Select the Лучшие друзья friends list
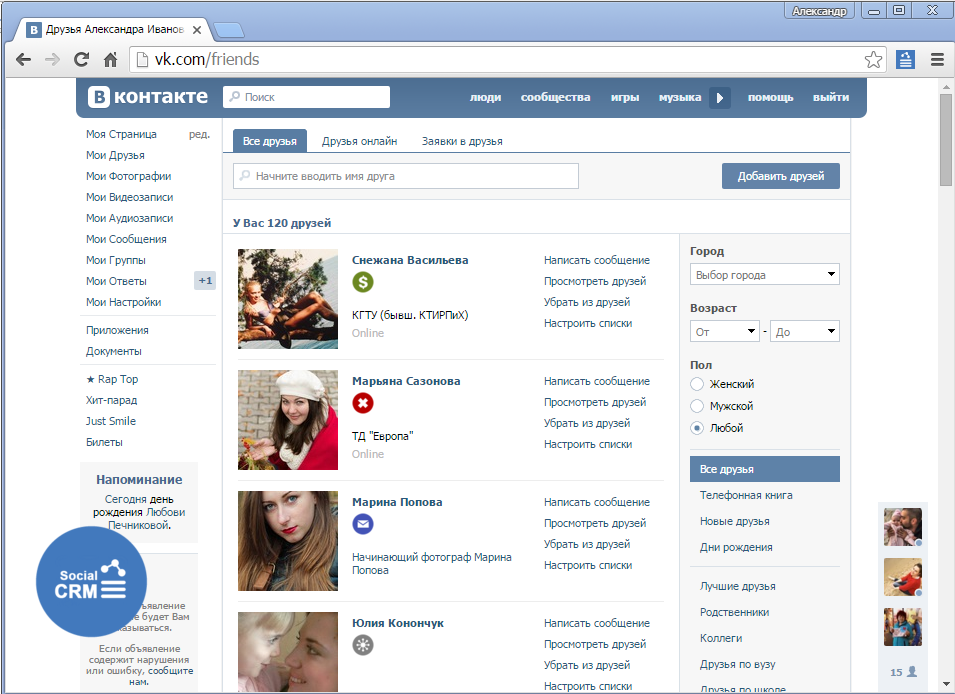955x694 pixels. pyautogui.click(x=738, y=586)
